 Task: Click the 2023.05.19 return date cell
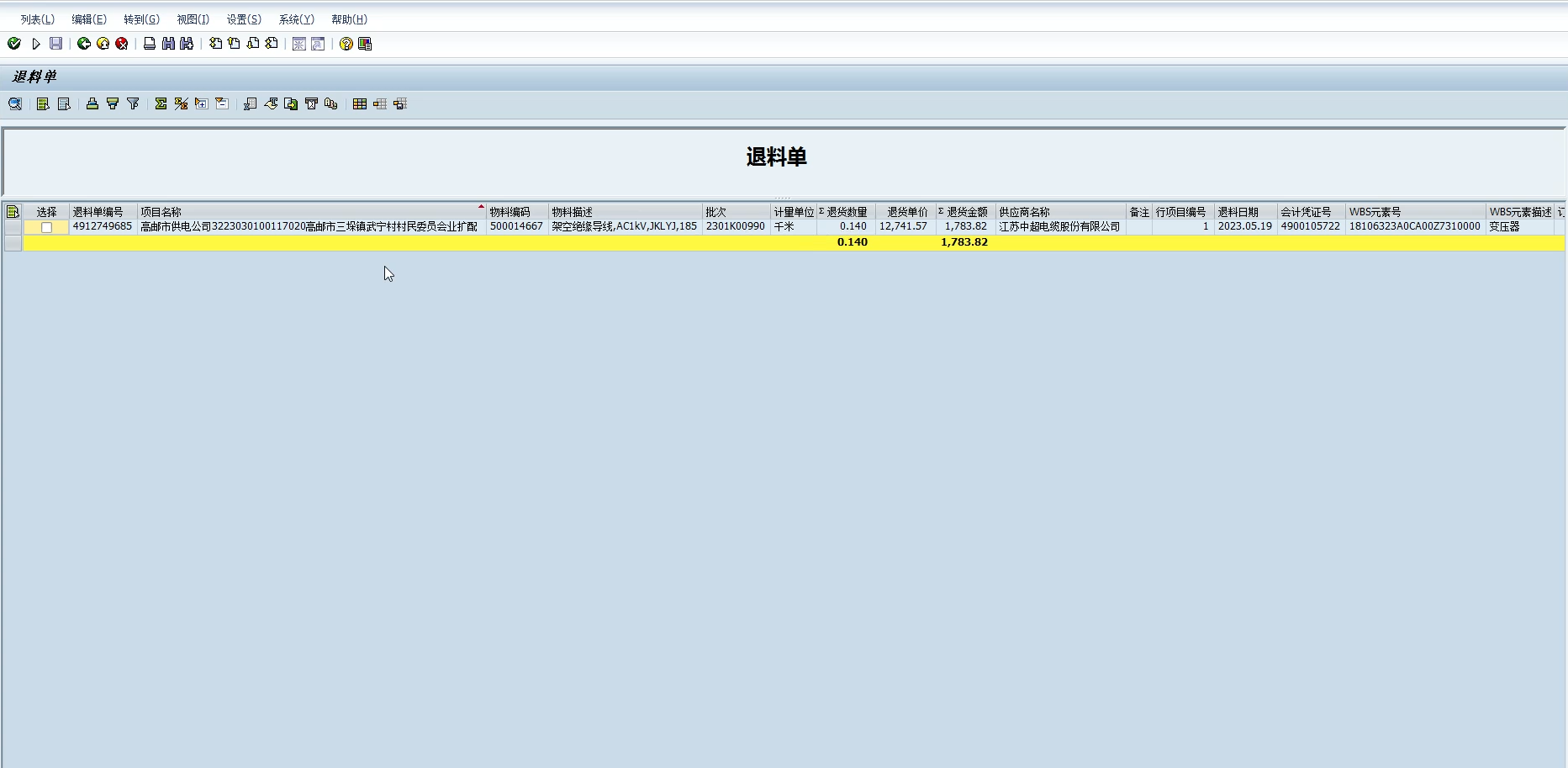(1244, 226)
